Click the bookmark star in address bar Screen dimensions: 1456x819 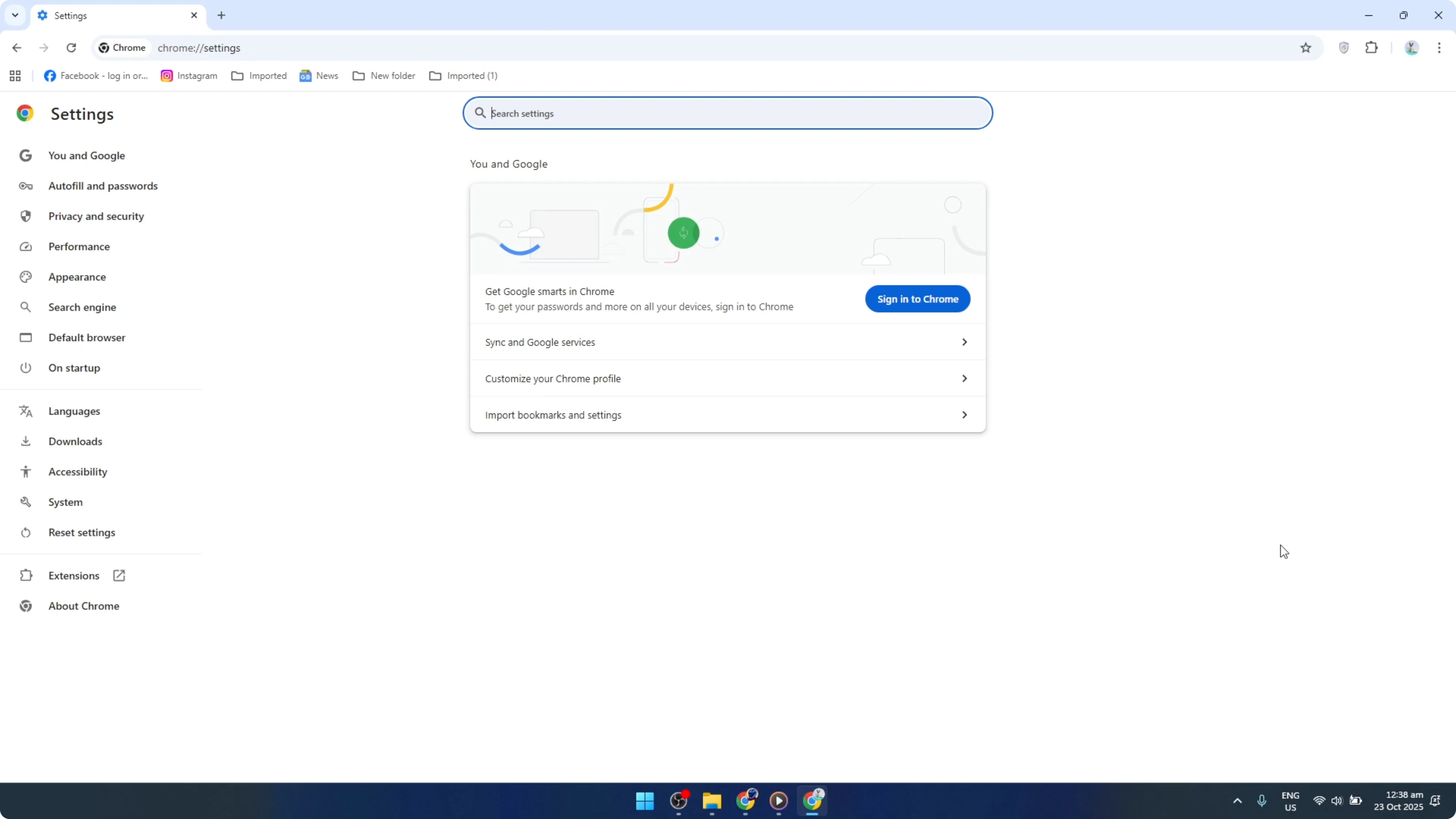tap(1306, 47)
